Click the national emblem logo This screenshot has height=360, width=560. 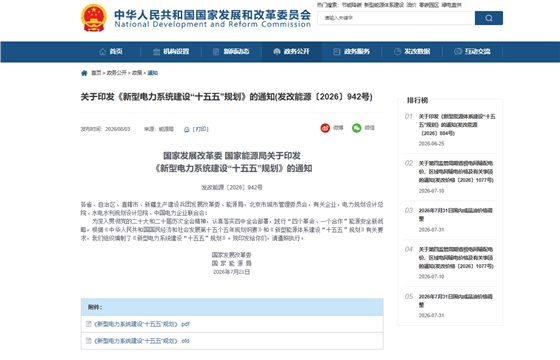pyautogui.click(x=94, y=18)
